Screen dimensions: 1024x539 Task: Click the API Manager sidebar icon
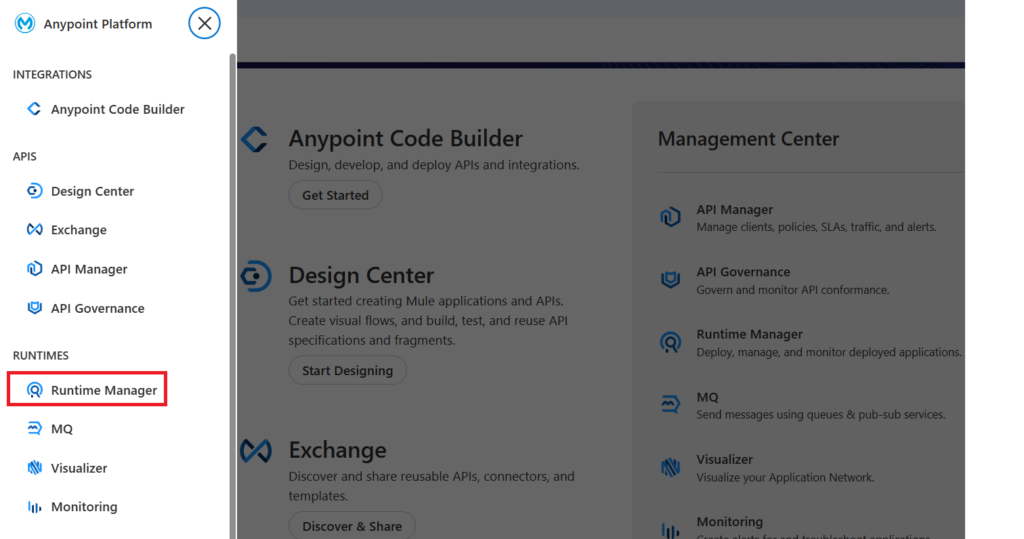34,269
